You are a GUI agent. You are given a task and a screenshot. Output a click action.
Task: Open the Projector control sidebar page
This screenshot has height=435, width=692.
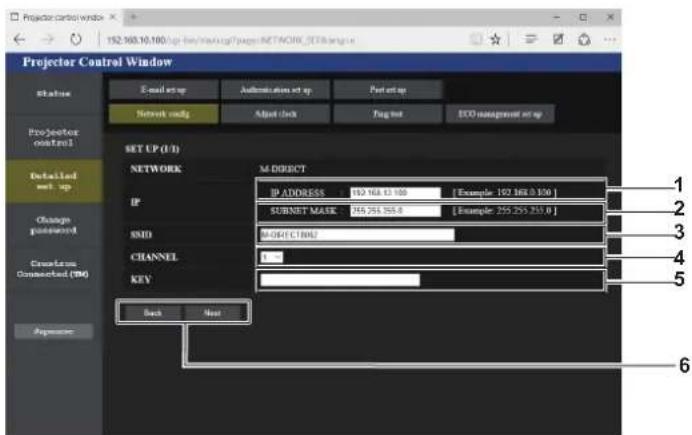pos(54,137)
